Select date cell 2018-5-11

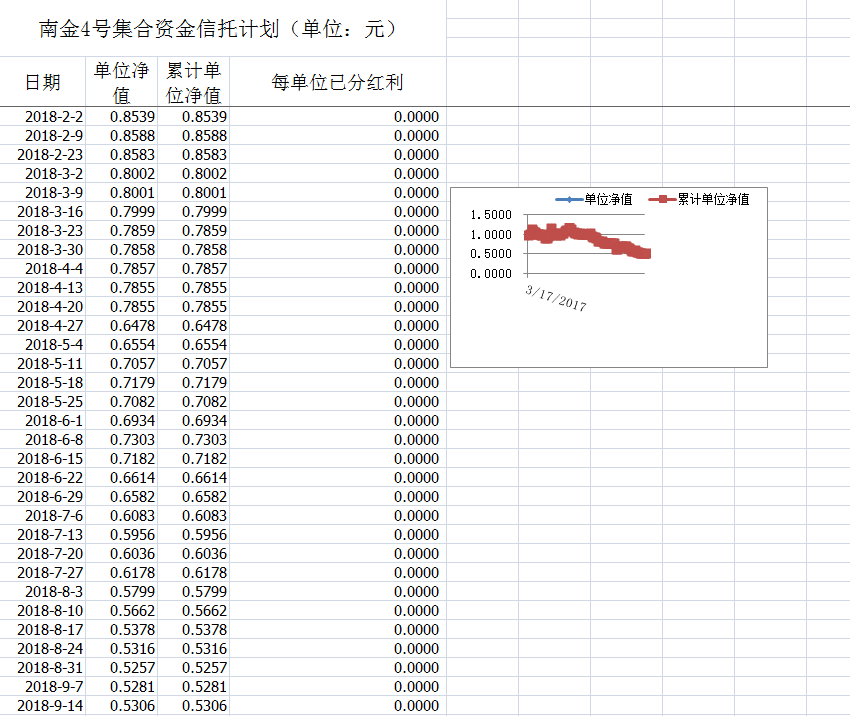(42, 363)
